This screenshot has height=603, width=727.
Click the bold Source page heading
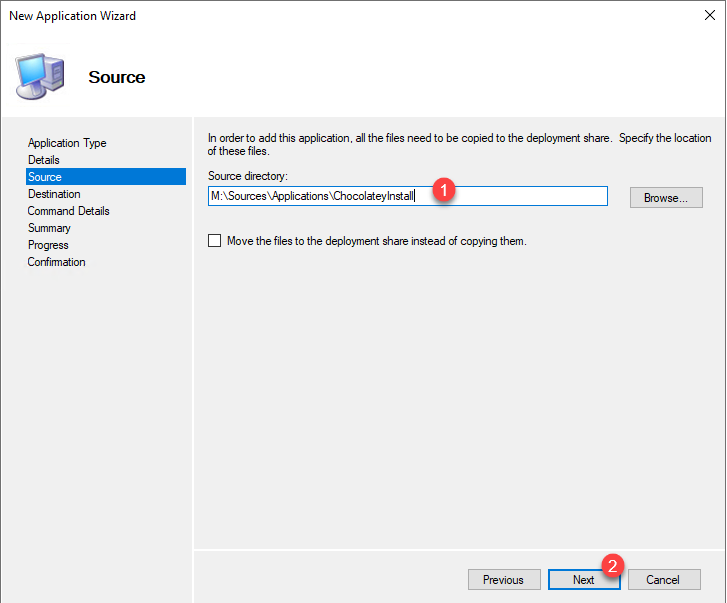point(117,77)
